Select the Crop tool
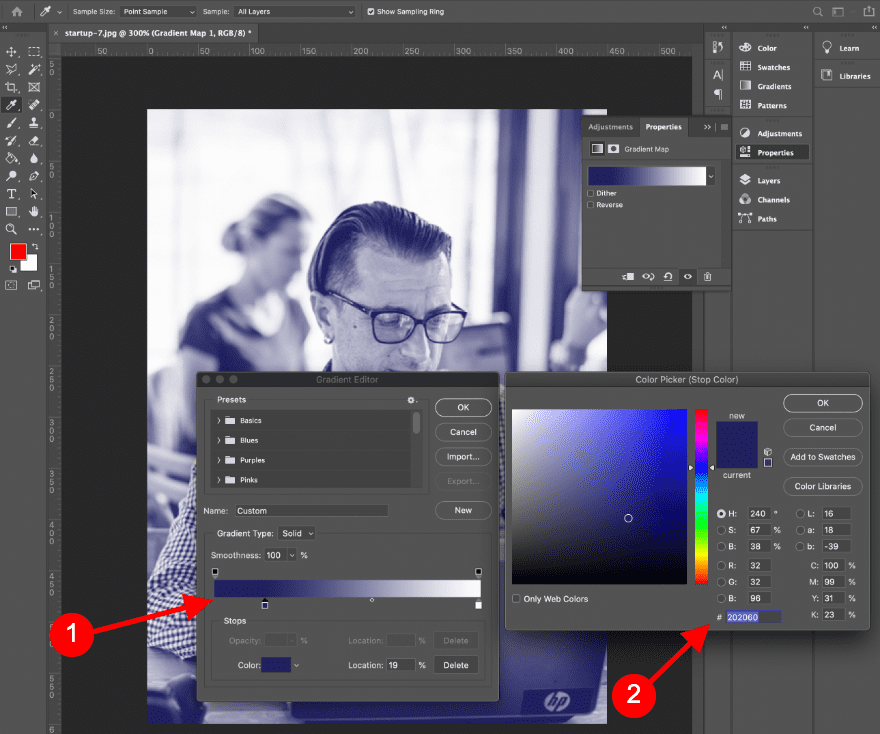Screen dimensions: 880x734 coord(12,87)
